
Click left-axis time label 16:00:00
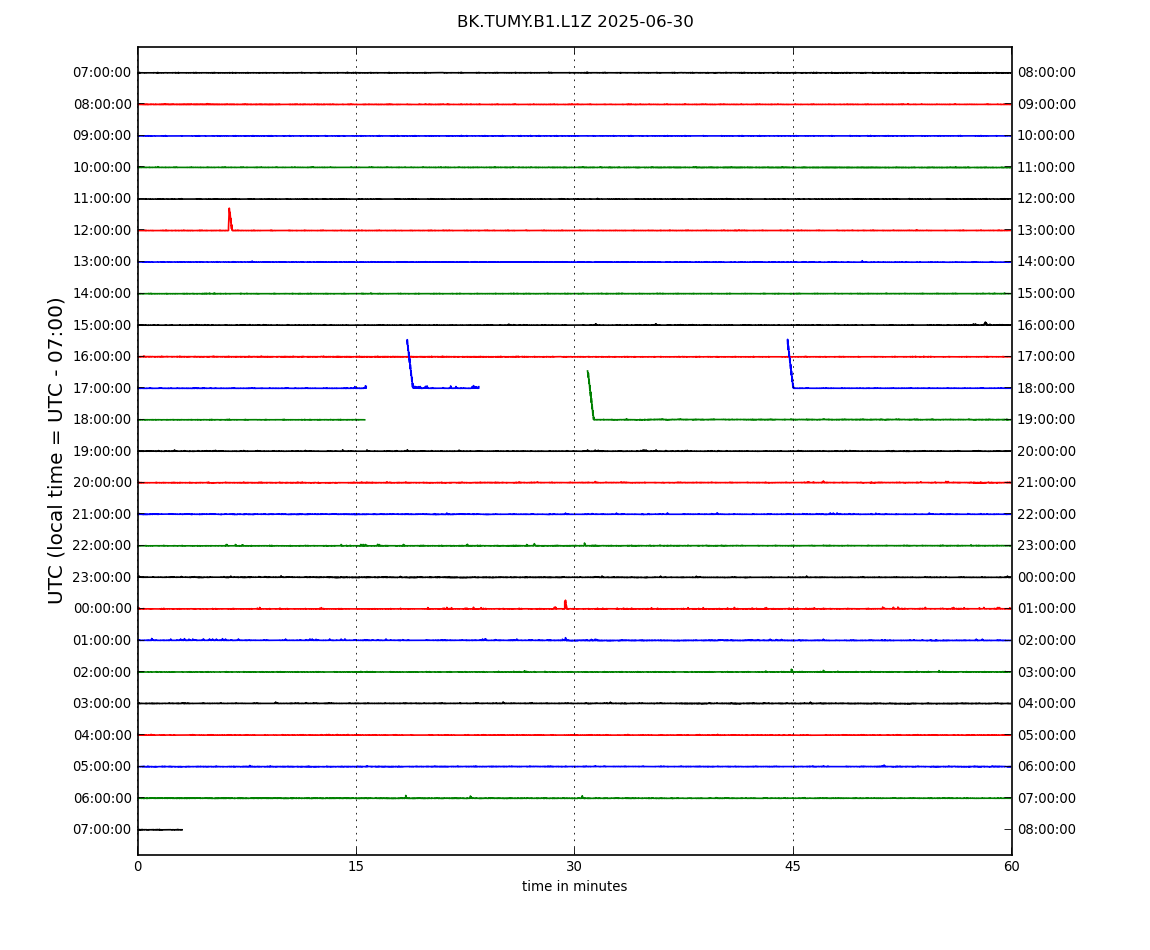tap(103, 357)
